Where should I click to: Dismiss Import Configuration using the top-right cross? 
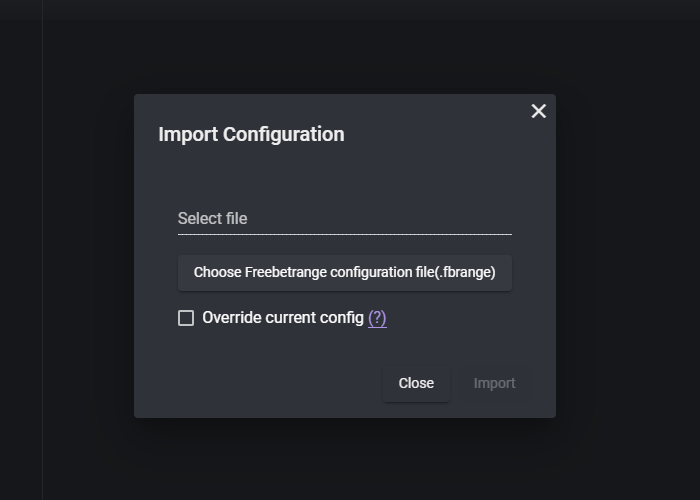click(x=538, y=111)
